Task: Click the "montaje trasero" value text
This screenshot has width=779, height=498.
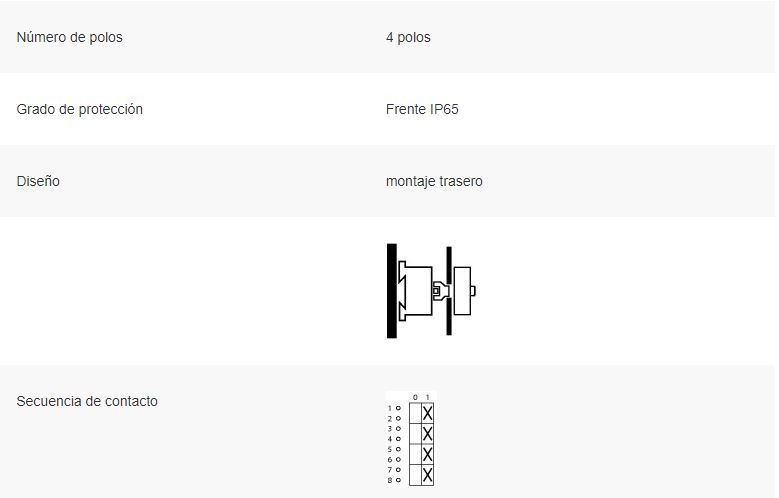Action: pos(434,181)
